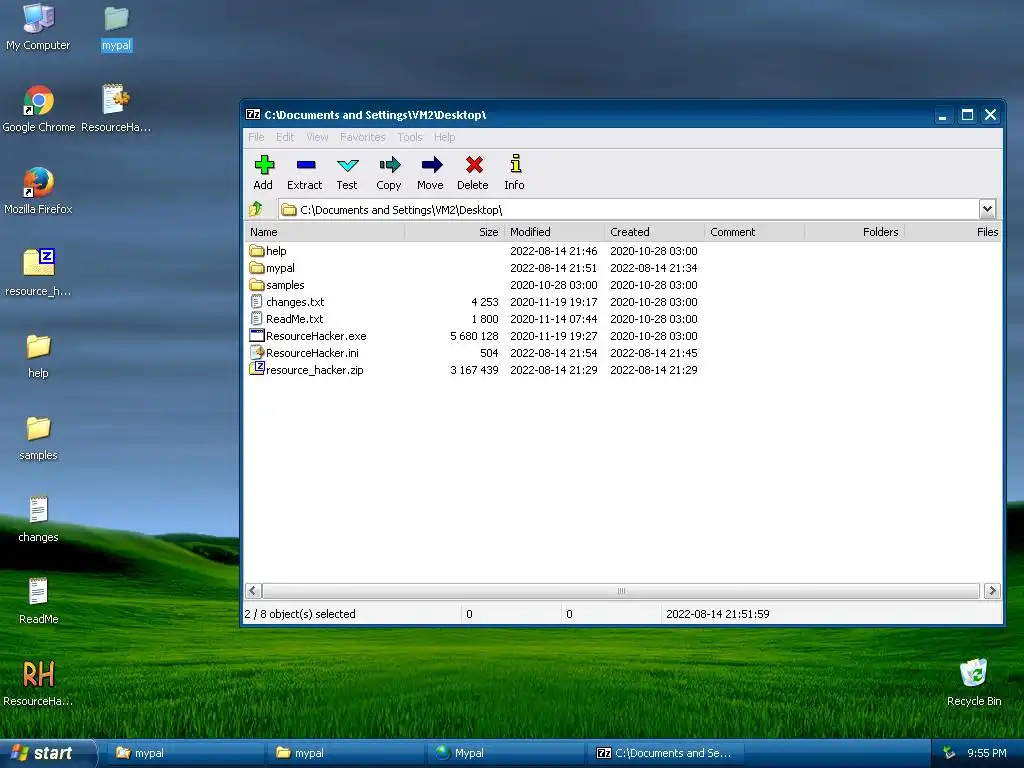Click the size value 5 680 128
1024x768 pixels.
[x=474, y=336]
